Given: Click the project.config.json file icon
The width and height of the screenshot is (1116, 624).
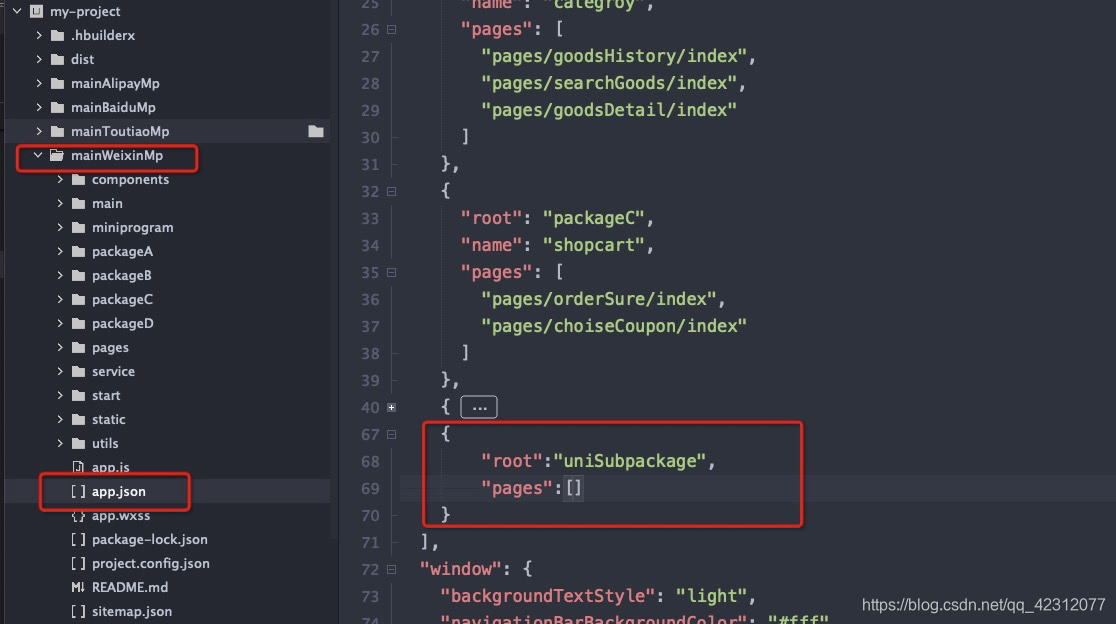Looking at the screenshot, I should (x=78, y=564).
